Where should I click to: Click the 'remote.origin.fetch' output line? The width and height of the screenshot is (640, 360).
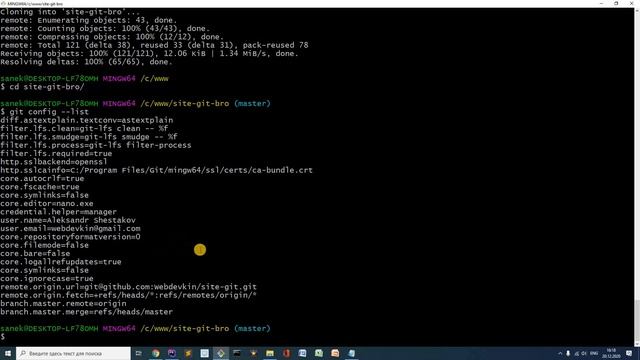129,295
